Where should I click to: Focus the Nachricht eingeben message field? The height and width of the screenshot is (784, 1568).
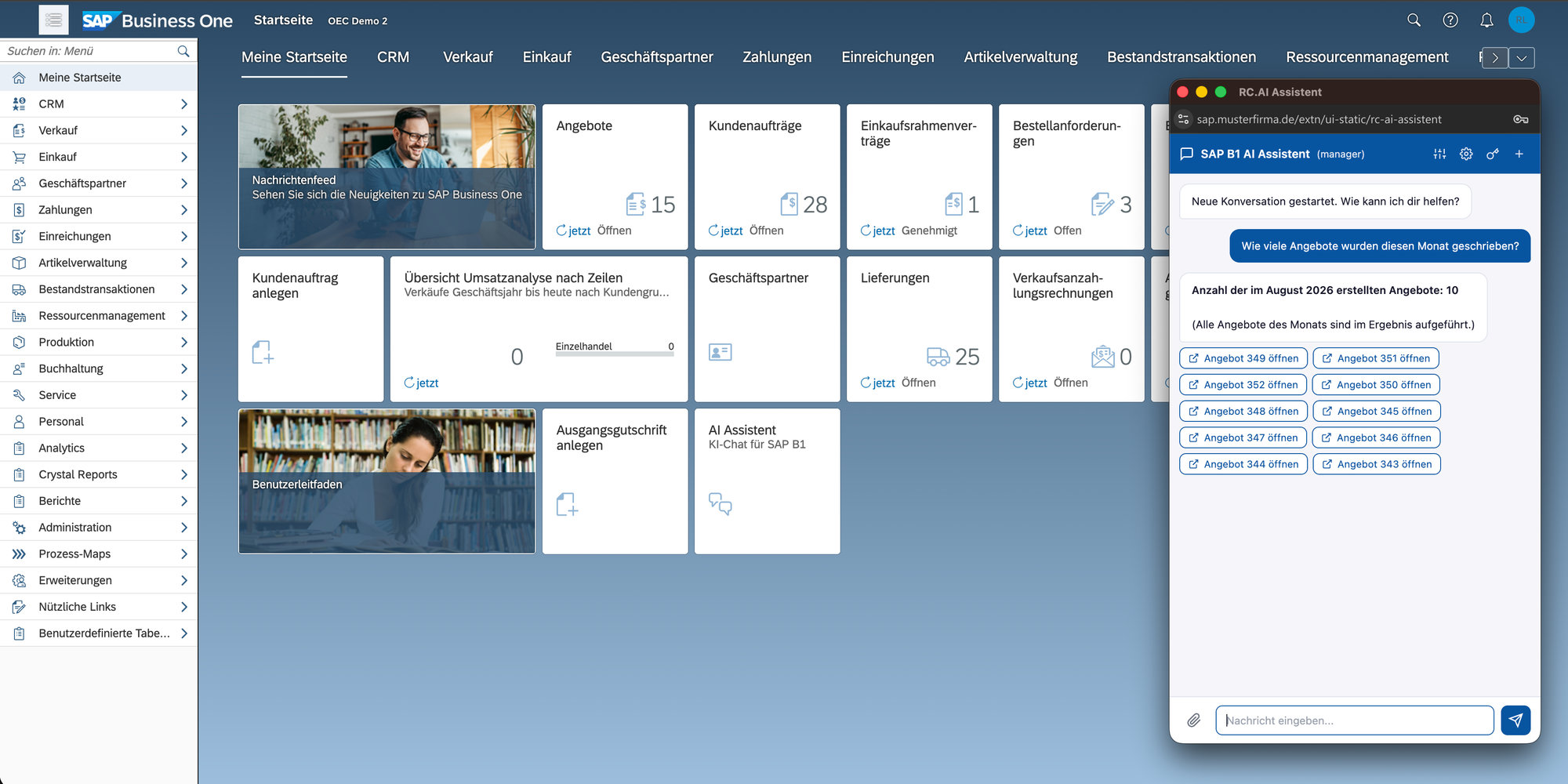click(x=1355, y=720)
